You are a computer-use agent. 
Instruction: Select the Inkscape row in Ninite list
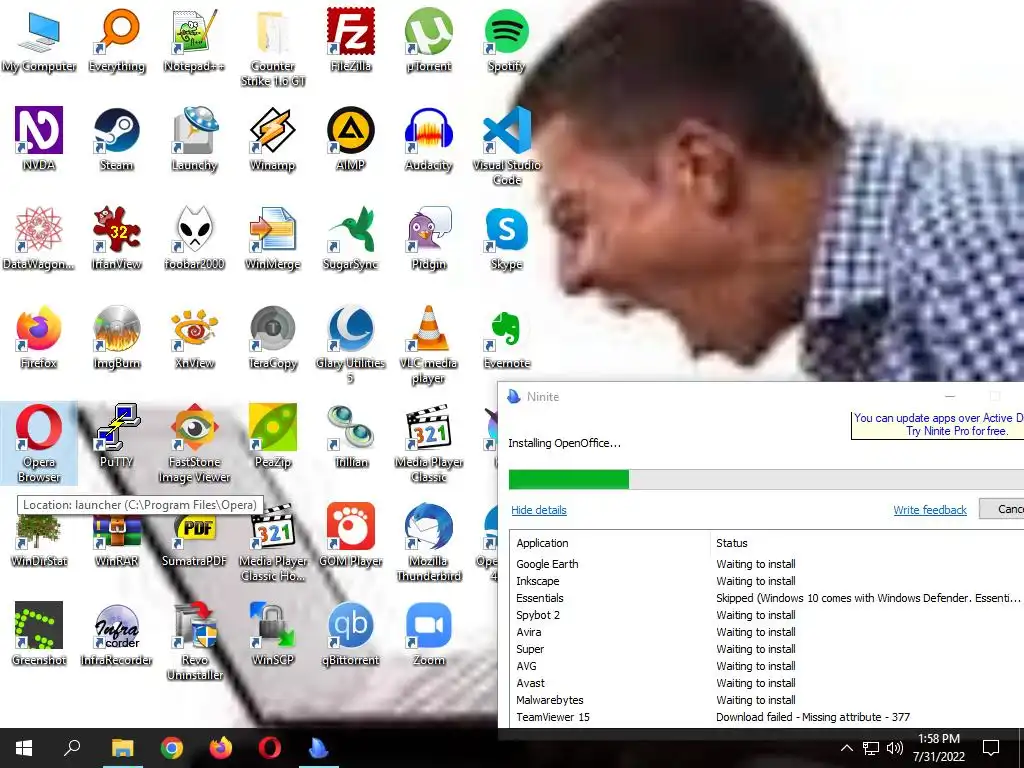[x=767, y=581]
